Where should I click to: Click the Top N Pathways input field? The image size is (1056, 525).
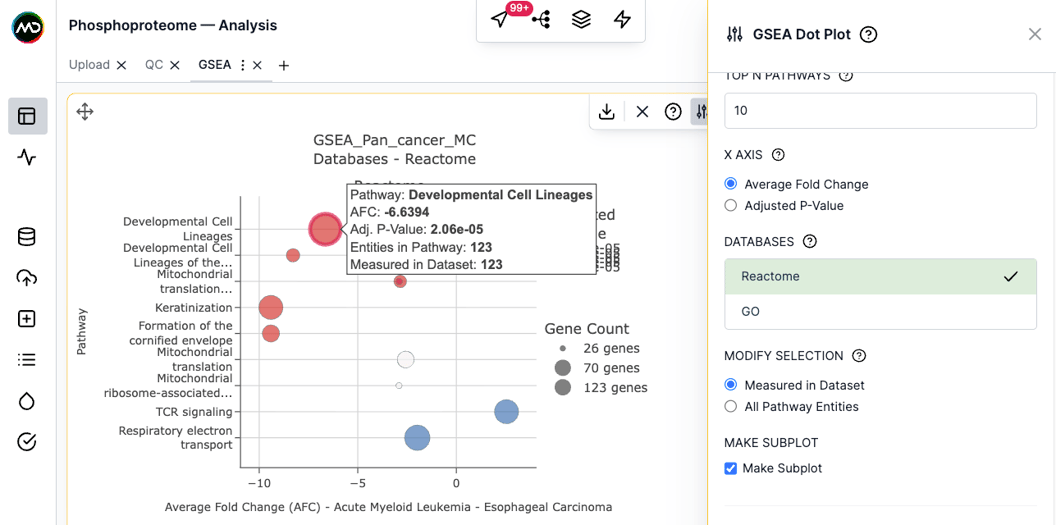pos(880,110)
